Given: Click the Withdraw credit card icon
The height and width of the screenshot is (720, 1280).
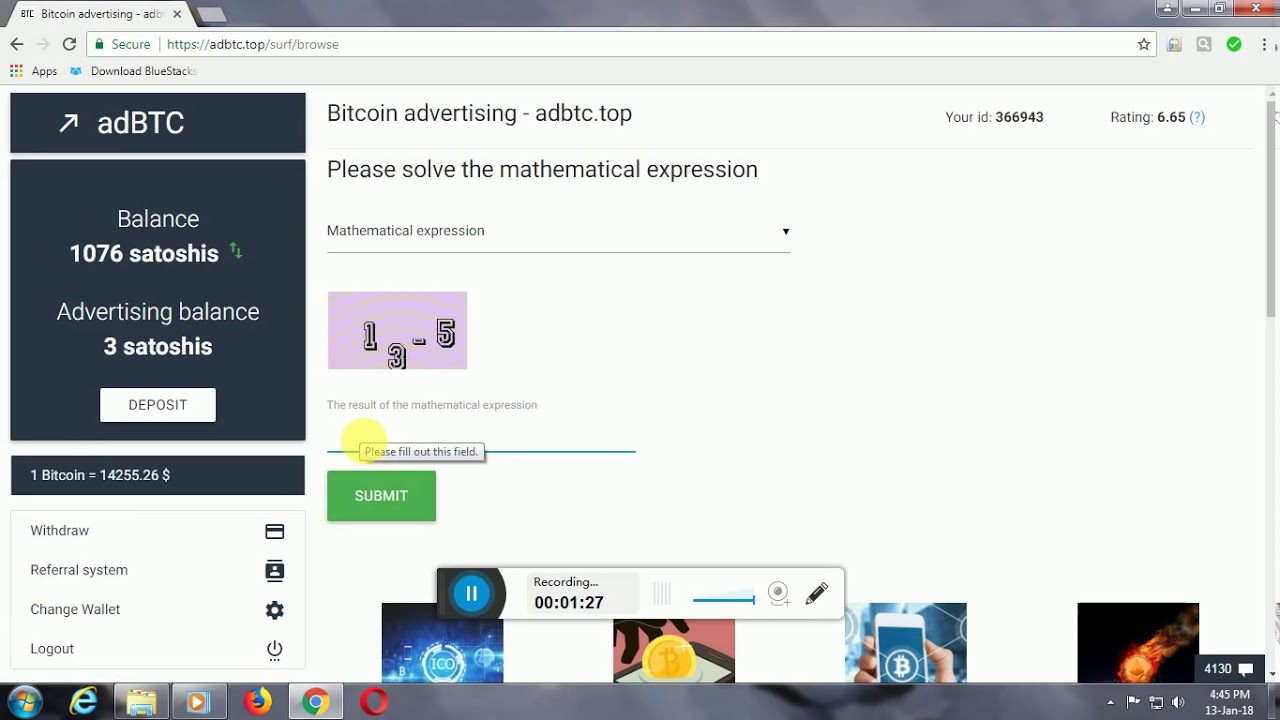Looking at the screenshot, I should 275,531.
